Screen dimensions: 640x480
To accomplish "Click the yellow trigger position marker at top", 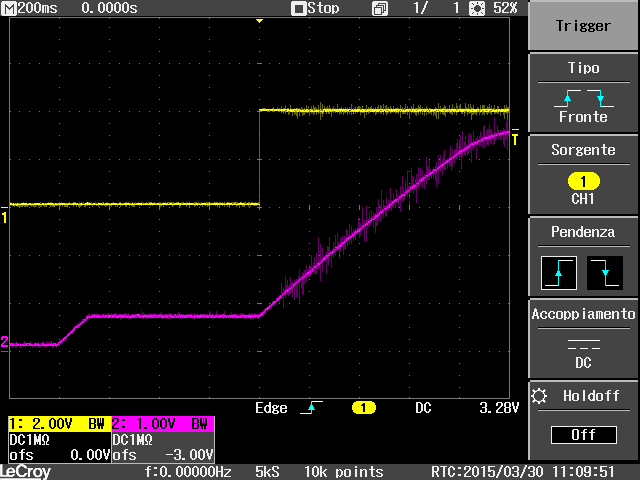I will click(259, 21).
